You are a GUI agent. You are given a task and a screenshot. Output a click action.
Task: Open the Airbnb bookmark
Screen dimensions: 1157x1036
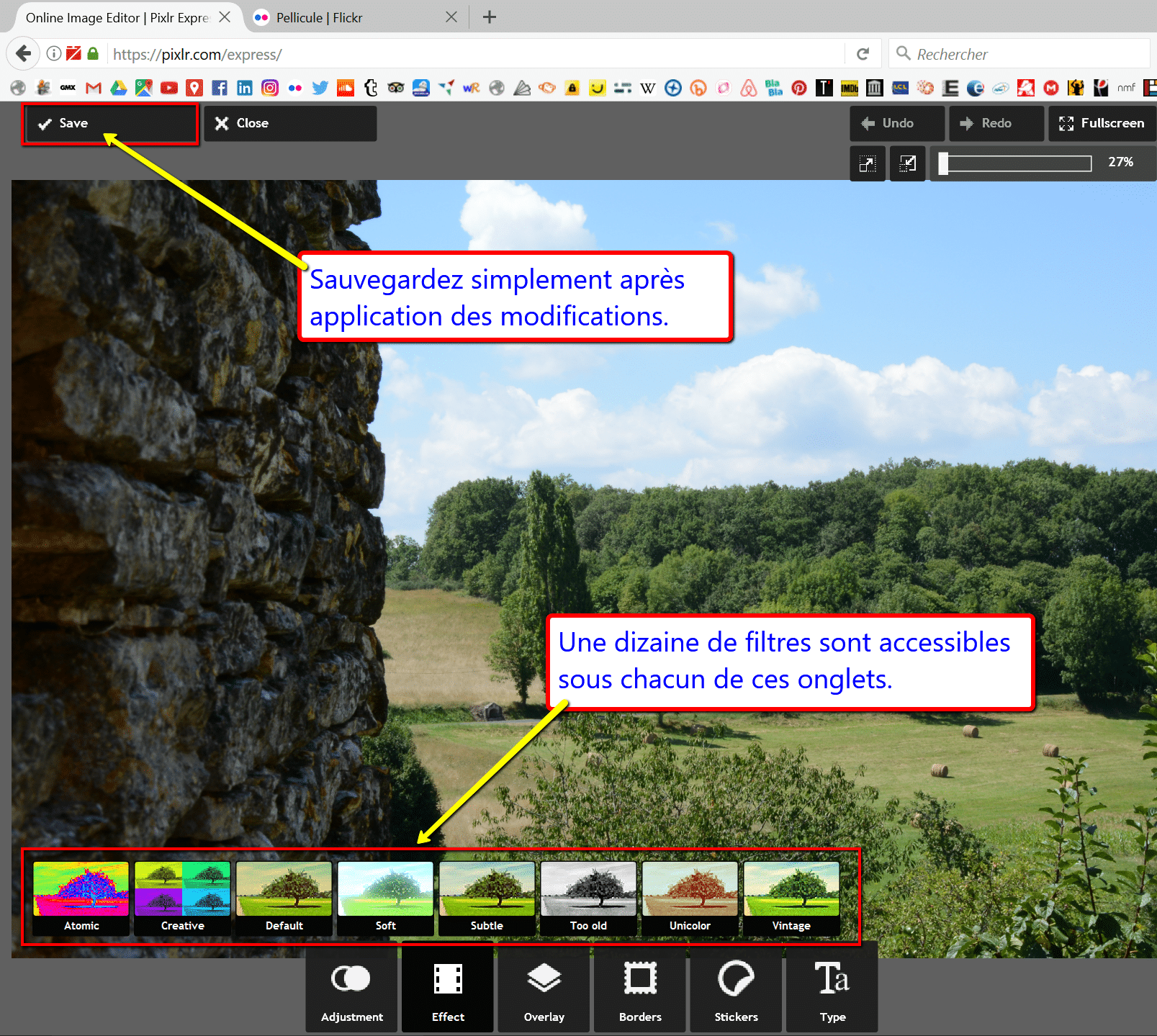coord(749,88)
